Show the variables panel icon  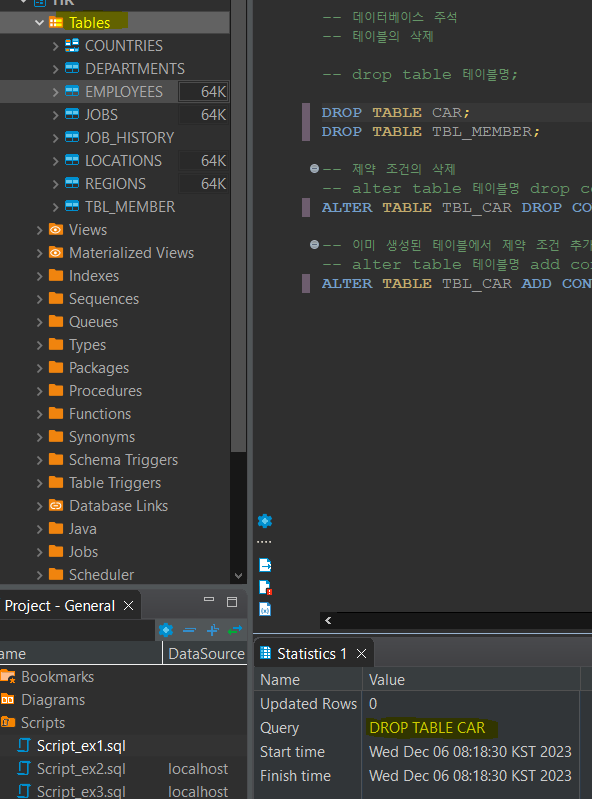tap(265, 609)
